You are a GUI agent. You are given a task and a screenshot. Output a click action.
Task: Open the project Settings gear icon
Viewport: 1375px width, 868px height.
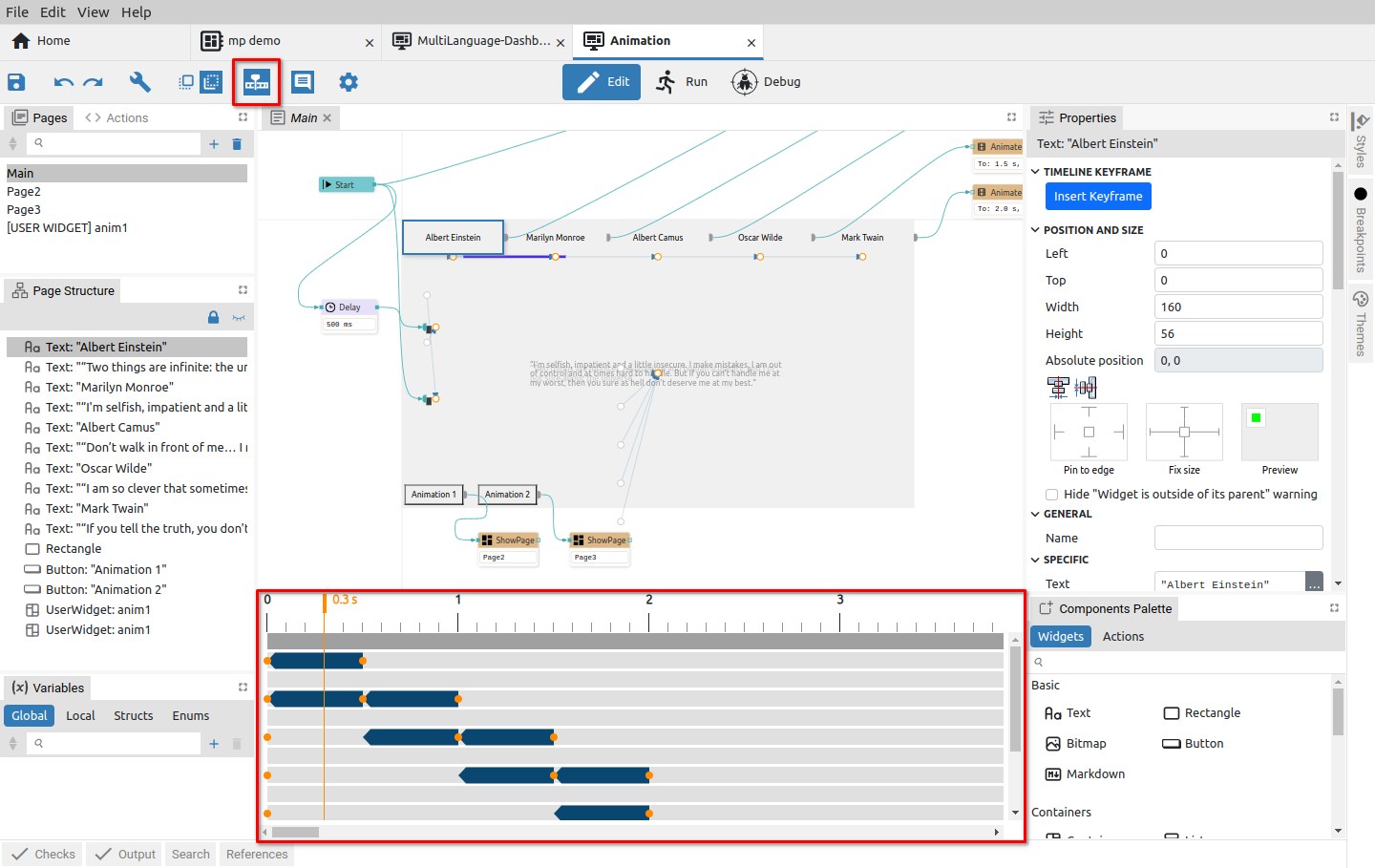[x=349, y=82]
